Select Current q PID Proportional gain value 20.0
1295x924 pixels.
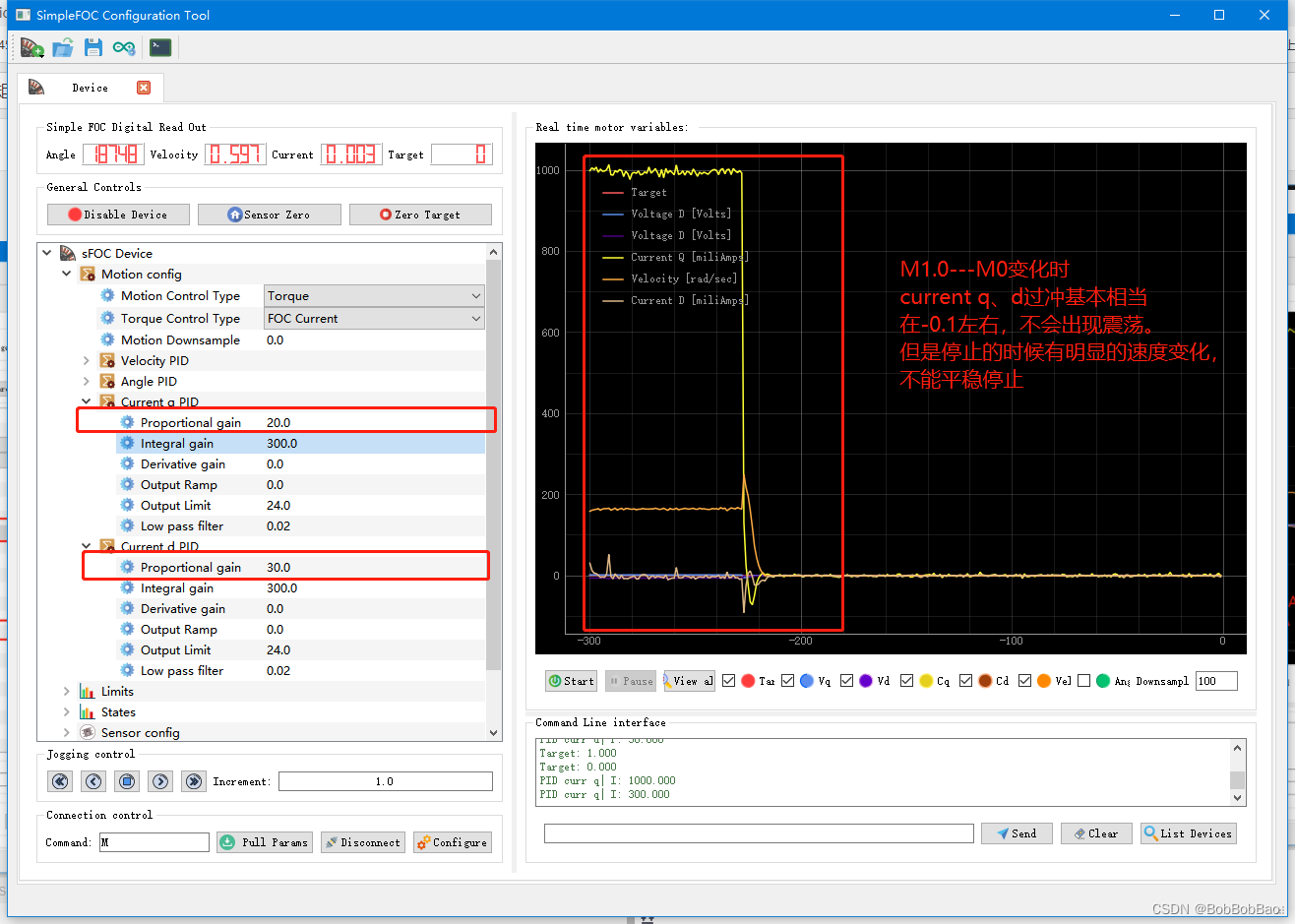pos(278,423)
